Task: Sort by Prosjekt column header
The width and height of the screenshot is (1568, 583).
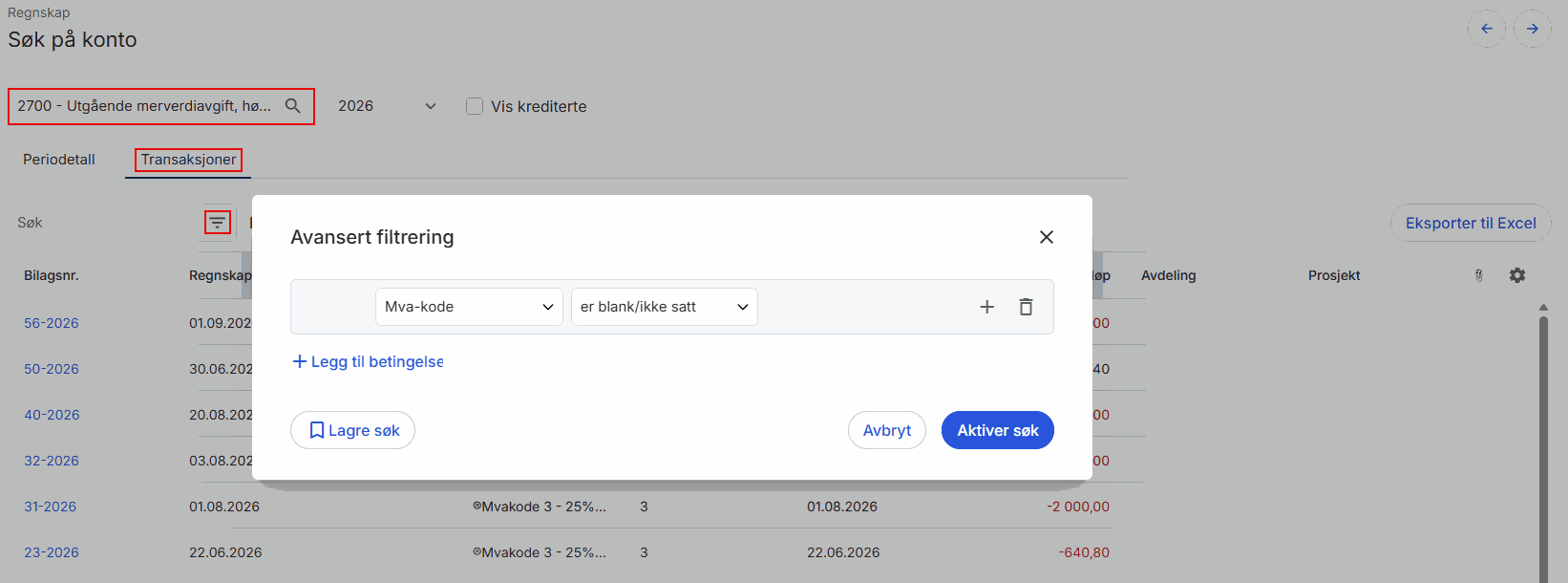Action: coord(1334,275)
